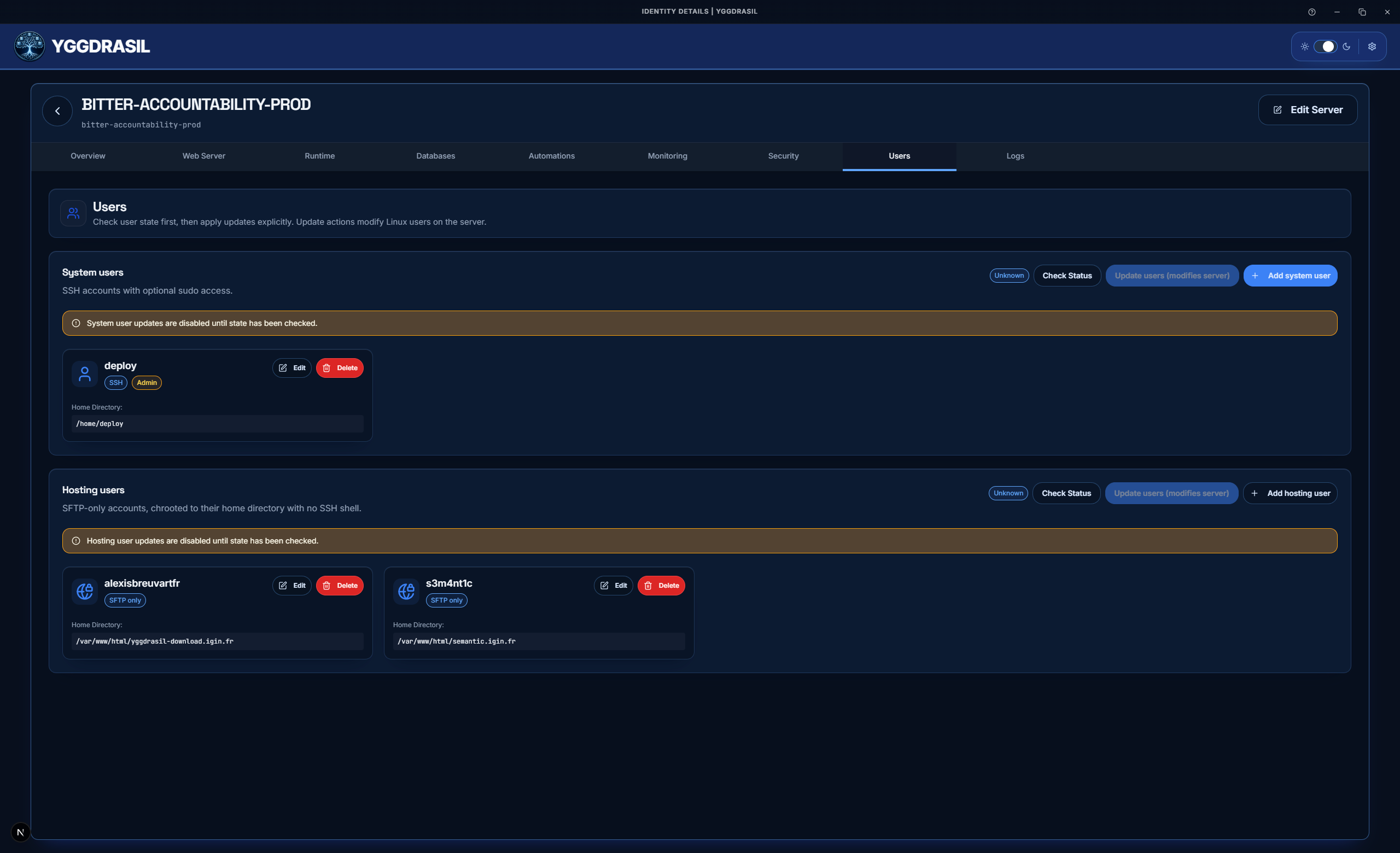Open the Logs tab
Image resolution: width=1400 pixels, height=853 pixels.
pyautogui.click(x=1015, y=156)
